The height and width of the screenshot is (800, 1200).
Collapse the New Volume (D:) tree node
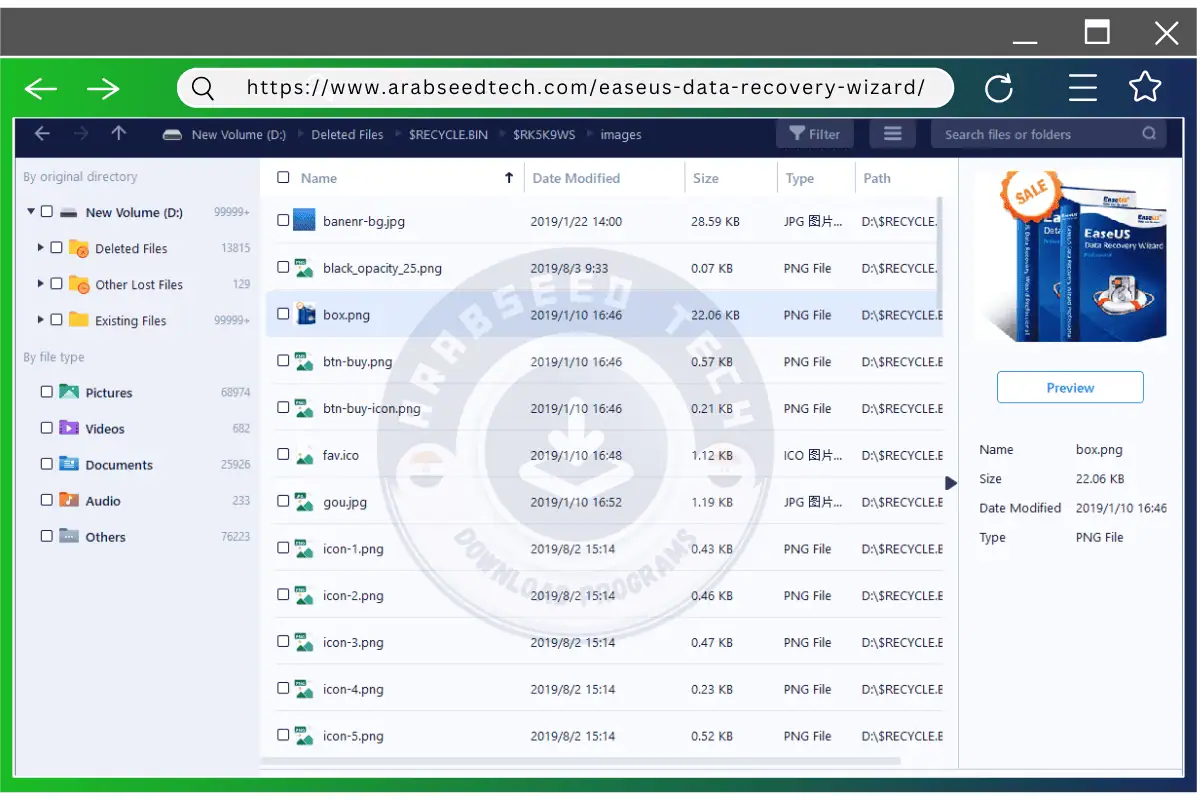tap(30, 211)
